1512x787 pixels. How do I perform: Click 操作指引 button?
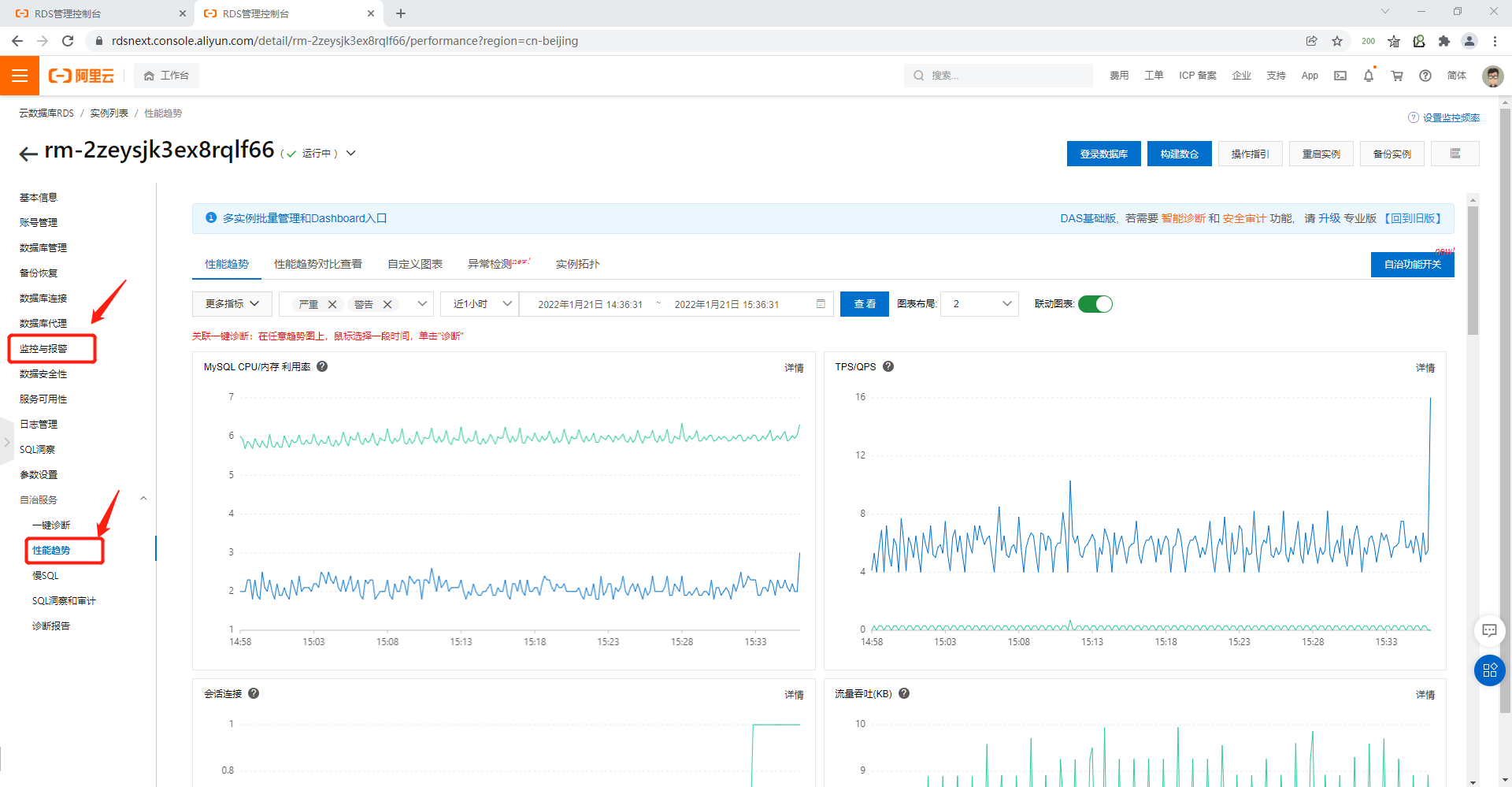pos(1250,154)
